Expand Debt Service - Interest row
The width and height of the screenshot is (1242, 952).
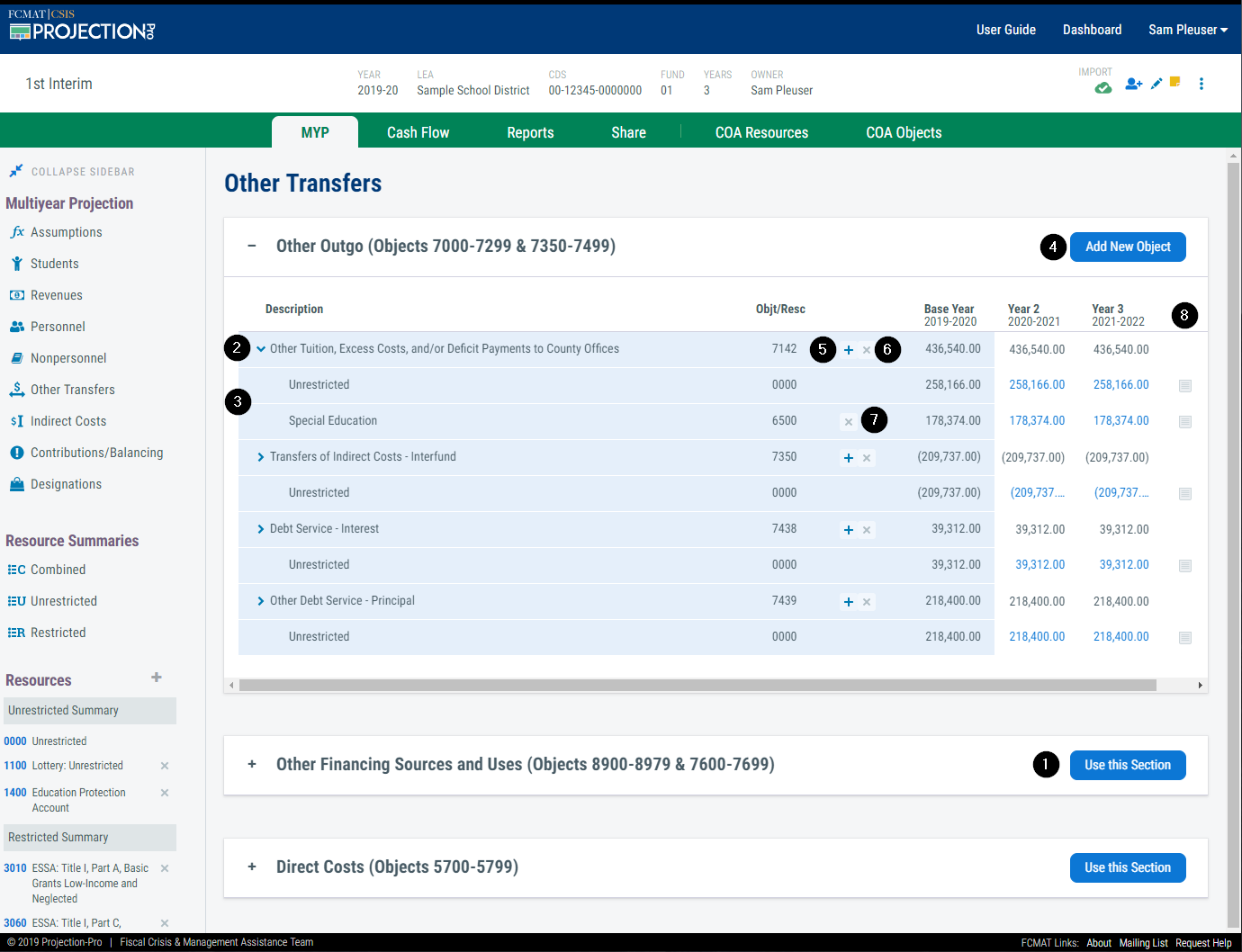point(261,529)
